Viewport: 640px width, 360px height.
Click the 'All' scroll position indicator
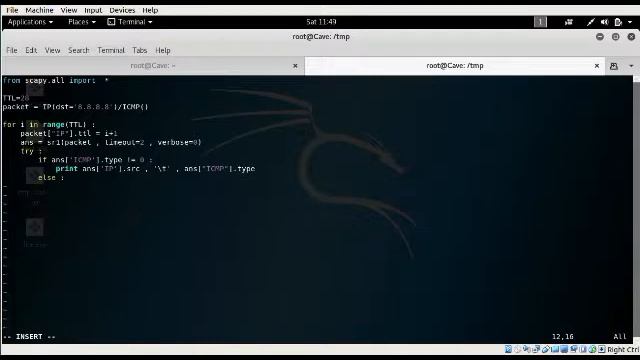(x=620, y=337)
